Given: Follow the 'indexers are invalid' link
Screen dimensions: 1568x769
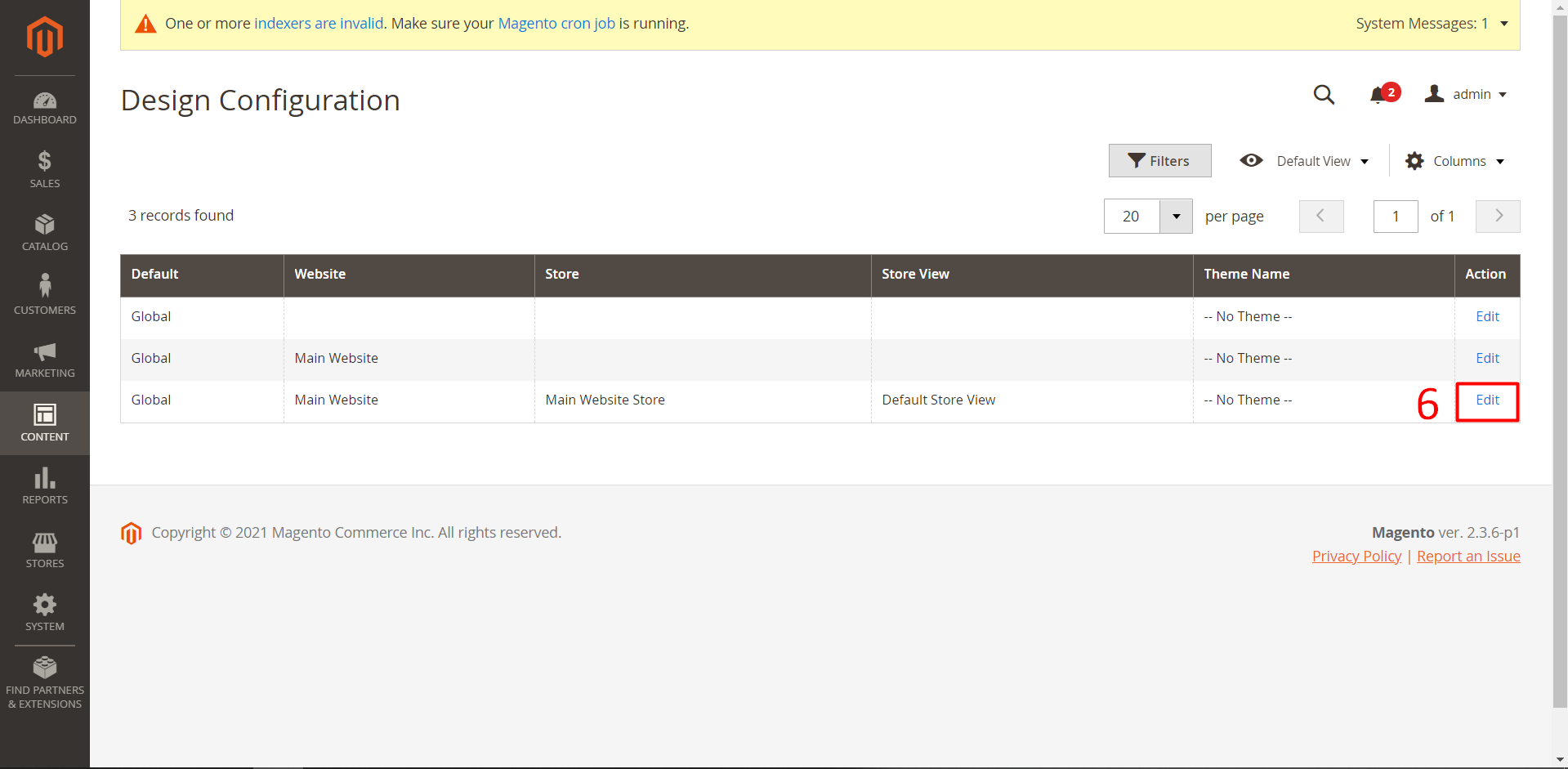Looking at the screenshot, I should [319, 24].
